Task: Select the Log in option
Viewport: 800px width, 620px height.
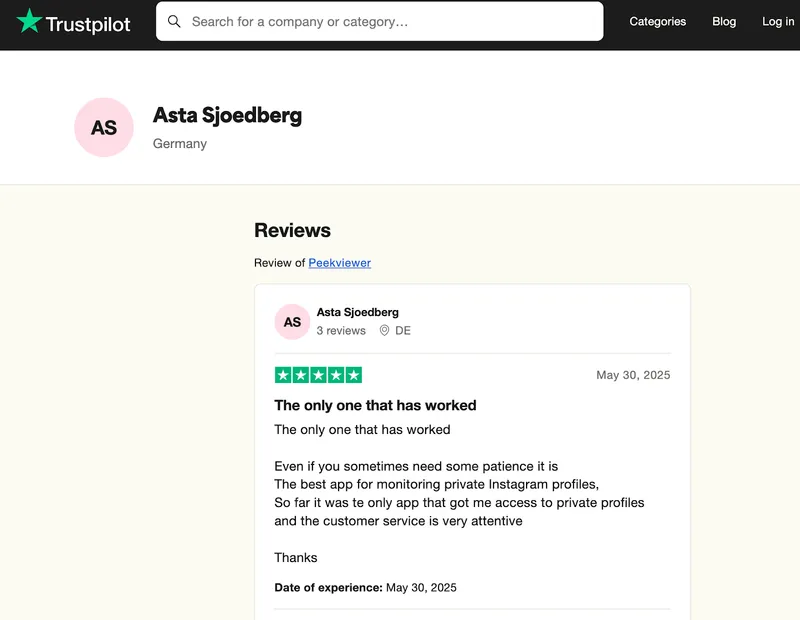Action: (778, 21)
